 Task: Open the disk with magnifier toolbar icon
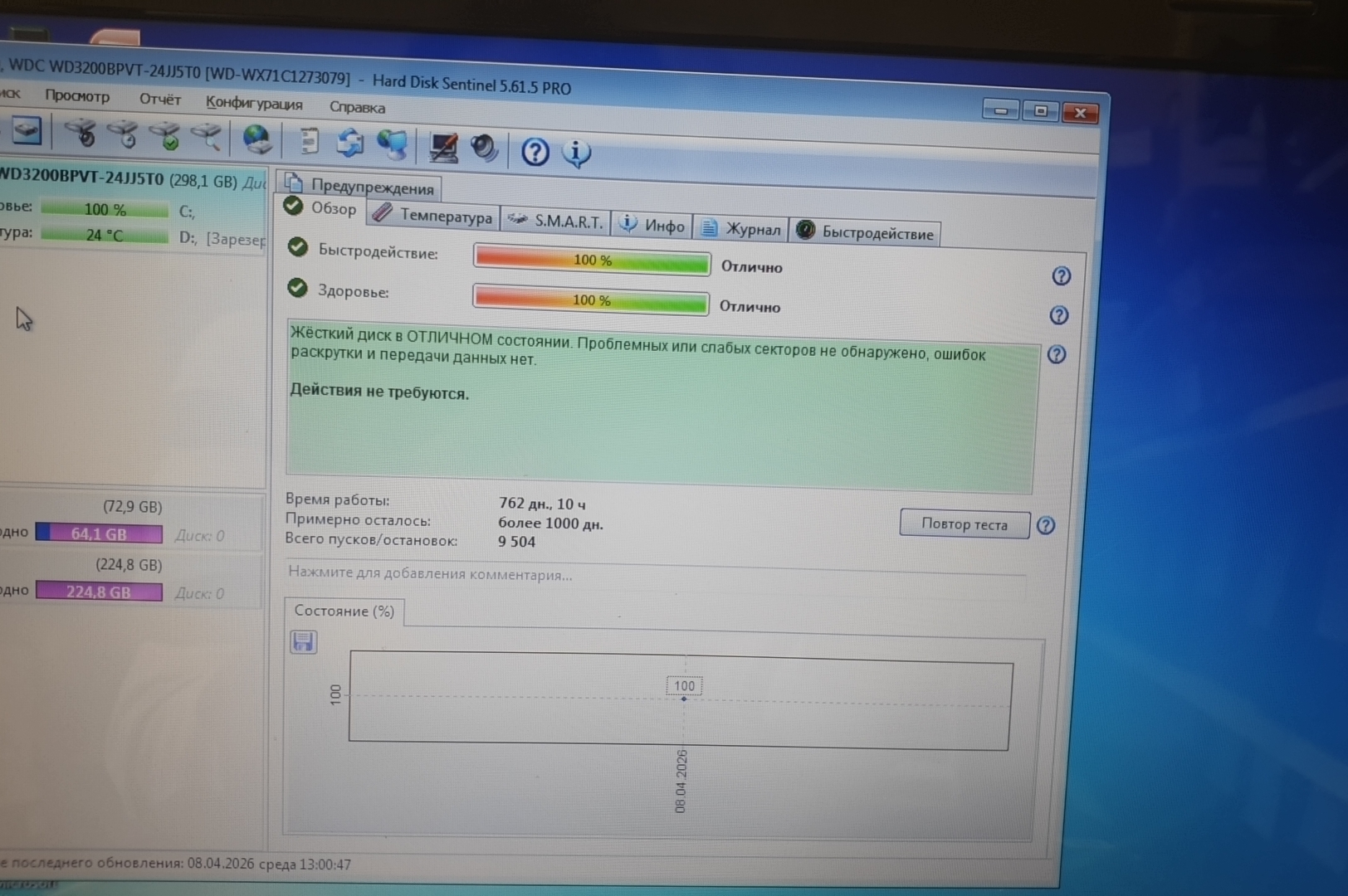207,137
